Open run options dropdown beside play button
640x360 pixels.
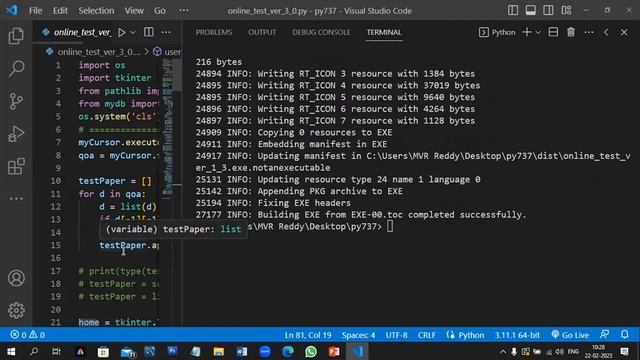[x=133, y=32]
